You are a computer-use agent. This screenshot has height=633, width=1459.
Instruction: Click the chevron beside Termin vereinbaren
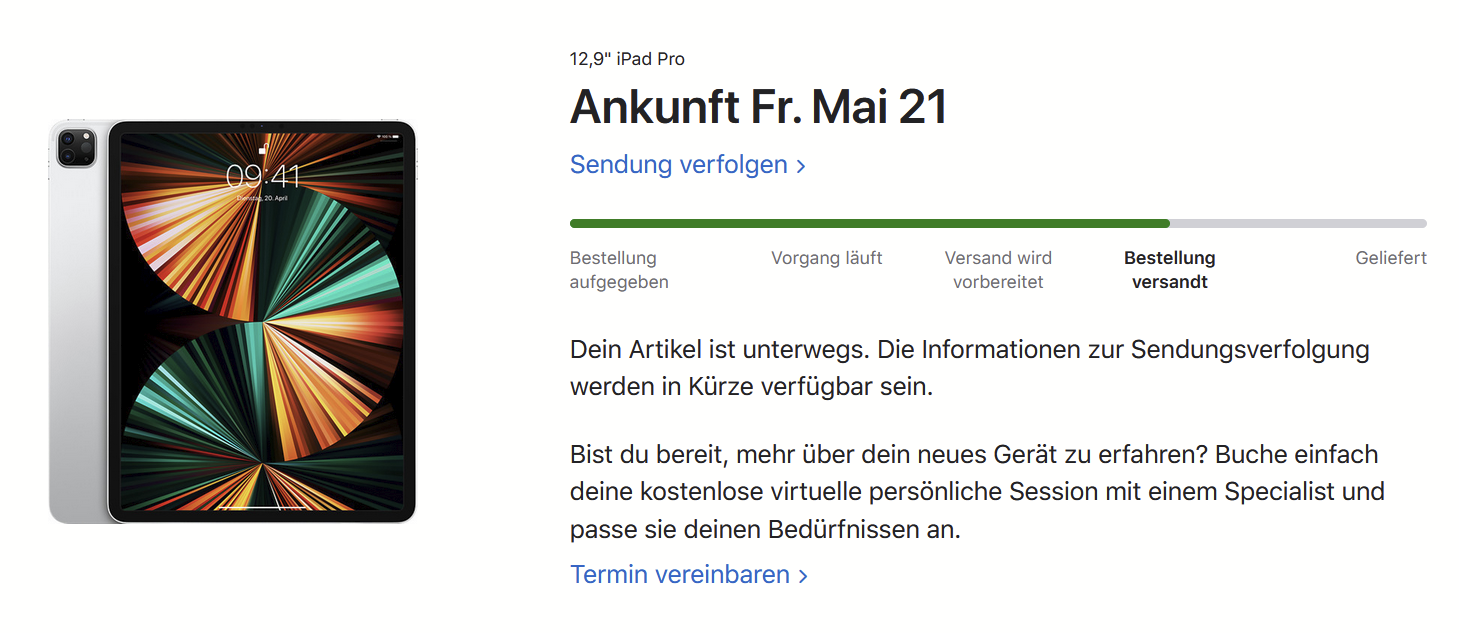tap(803, 577)
